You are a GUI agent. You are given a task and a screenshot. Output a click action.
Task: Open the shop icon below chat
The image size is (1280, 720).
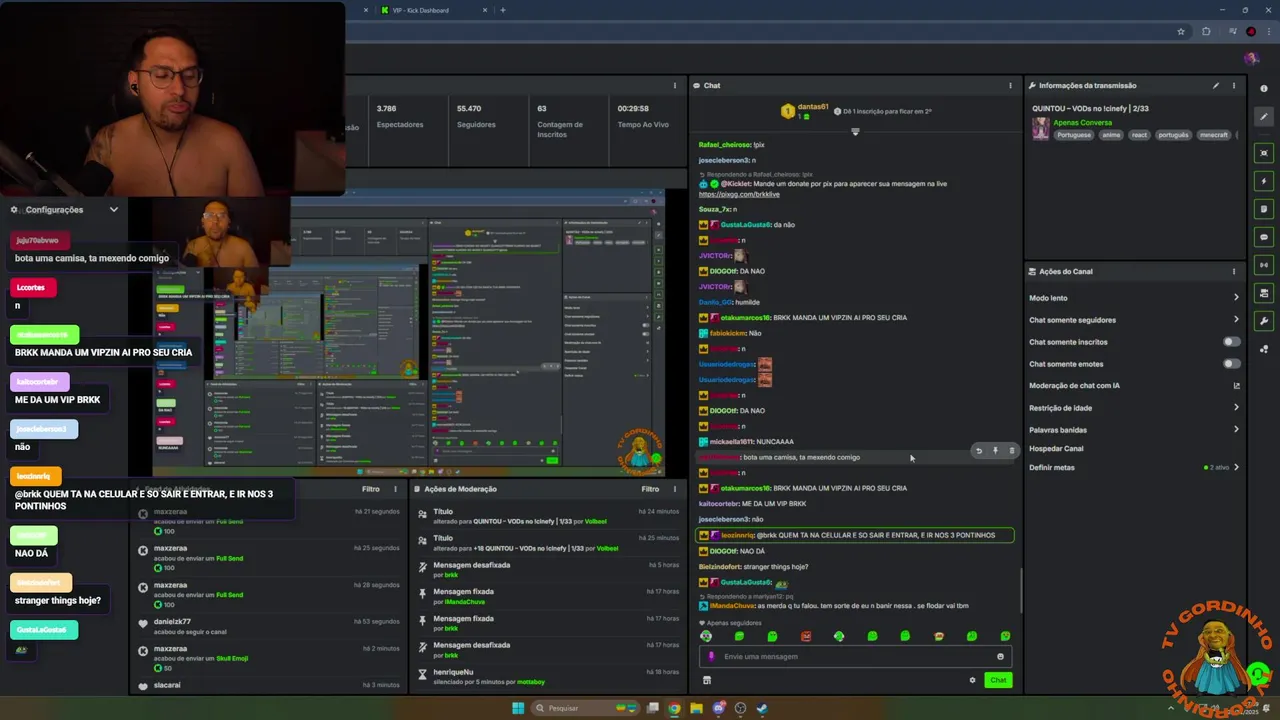pyautogui.click(x=707, y=680)
